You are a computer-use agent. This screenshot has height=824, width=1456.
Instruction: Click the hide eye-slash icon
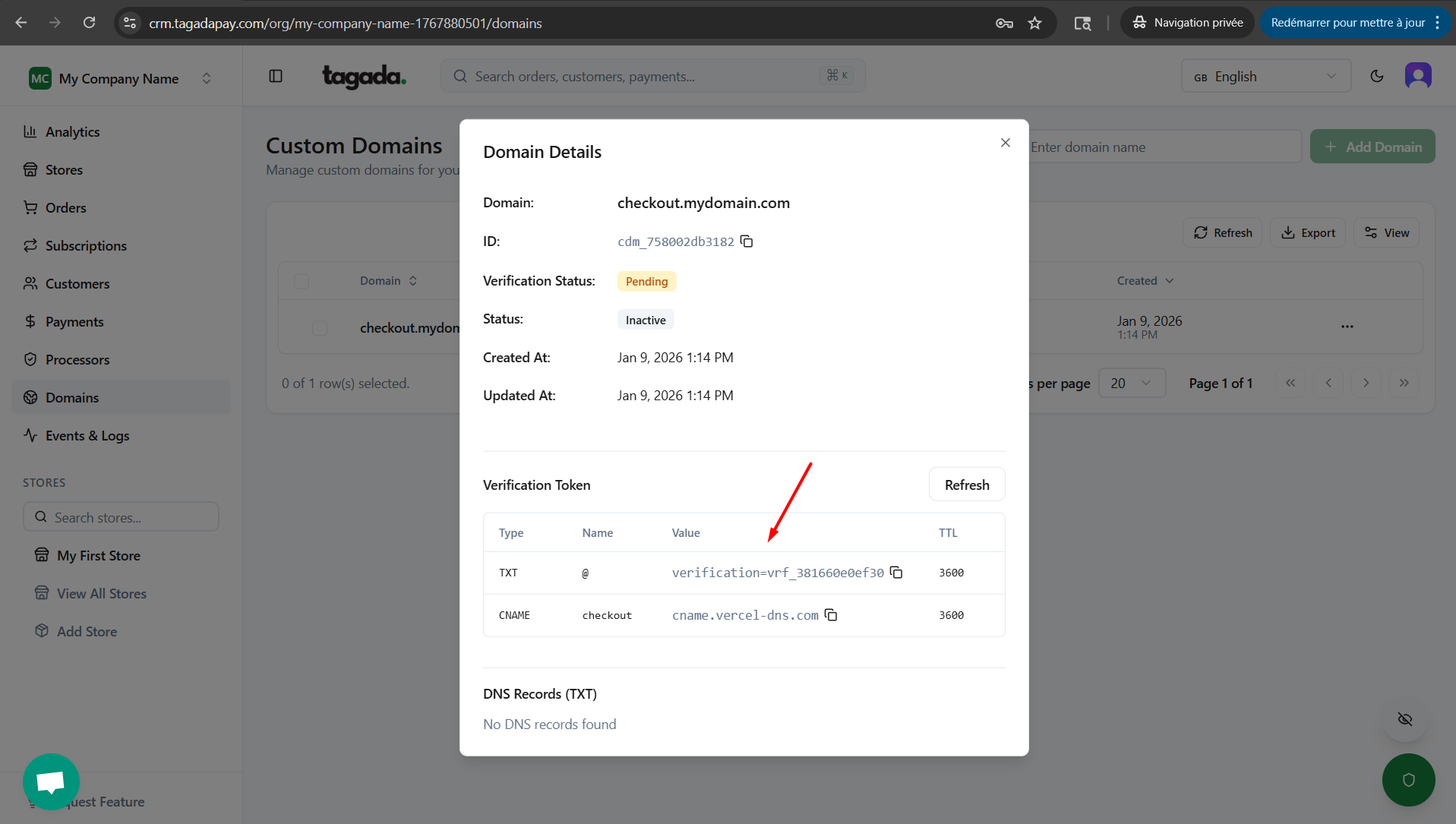pos(1404,719)
